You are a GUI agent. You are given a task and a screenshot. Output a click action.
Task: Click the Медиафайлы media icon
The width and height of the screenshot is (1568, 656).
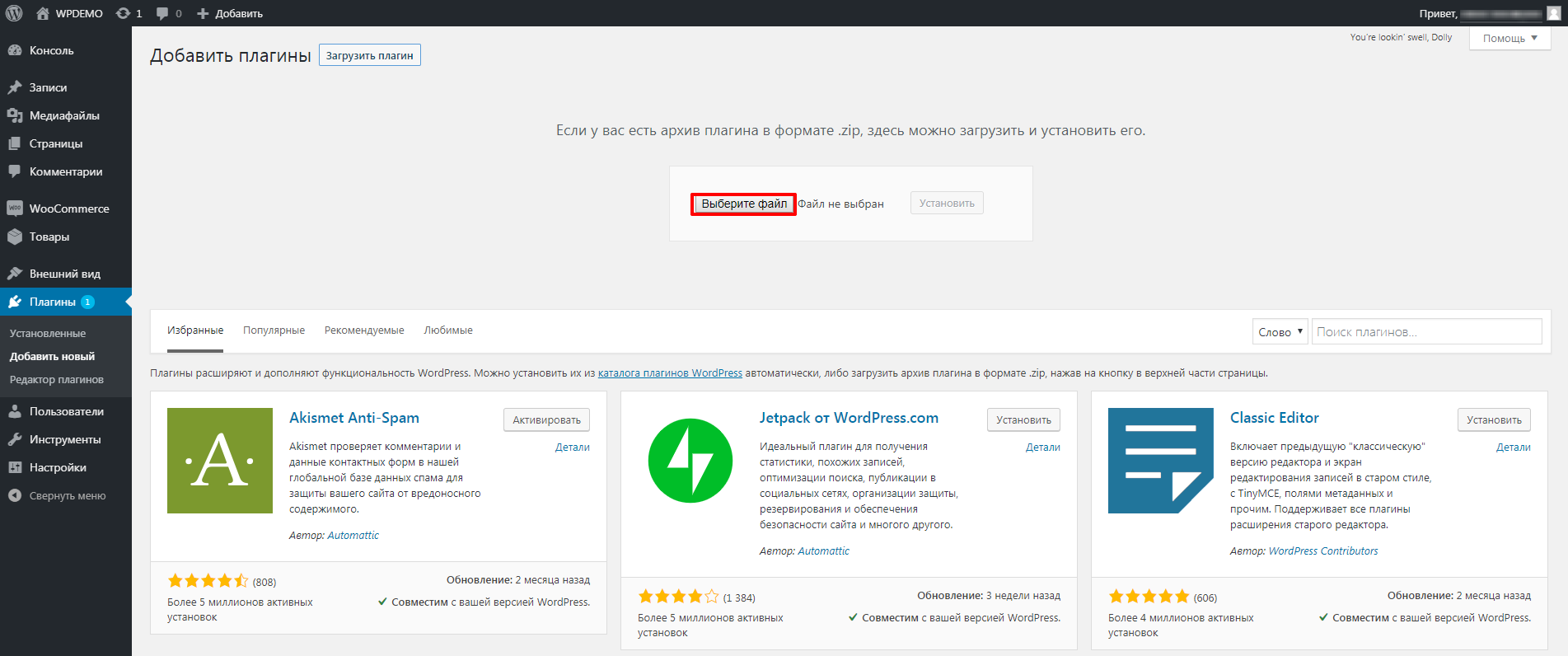(15, 115)
